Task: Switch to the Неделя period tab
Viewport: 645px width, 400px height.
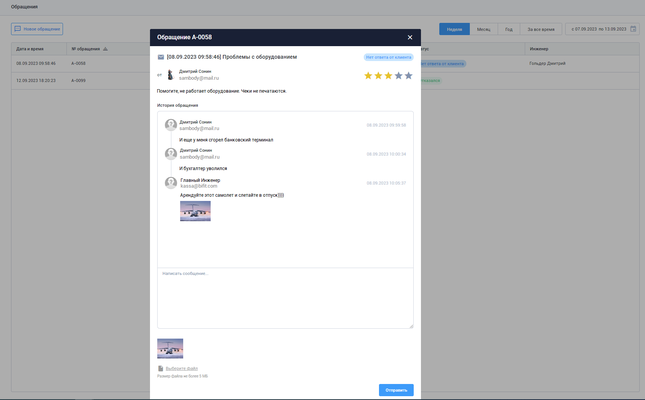Action: (x=454, y=29)
